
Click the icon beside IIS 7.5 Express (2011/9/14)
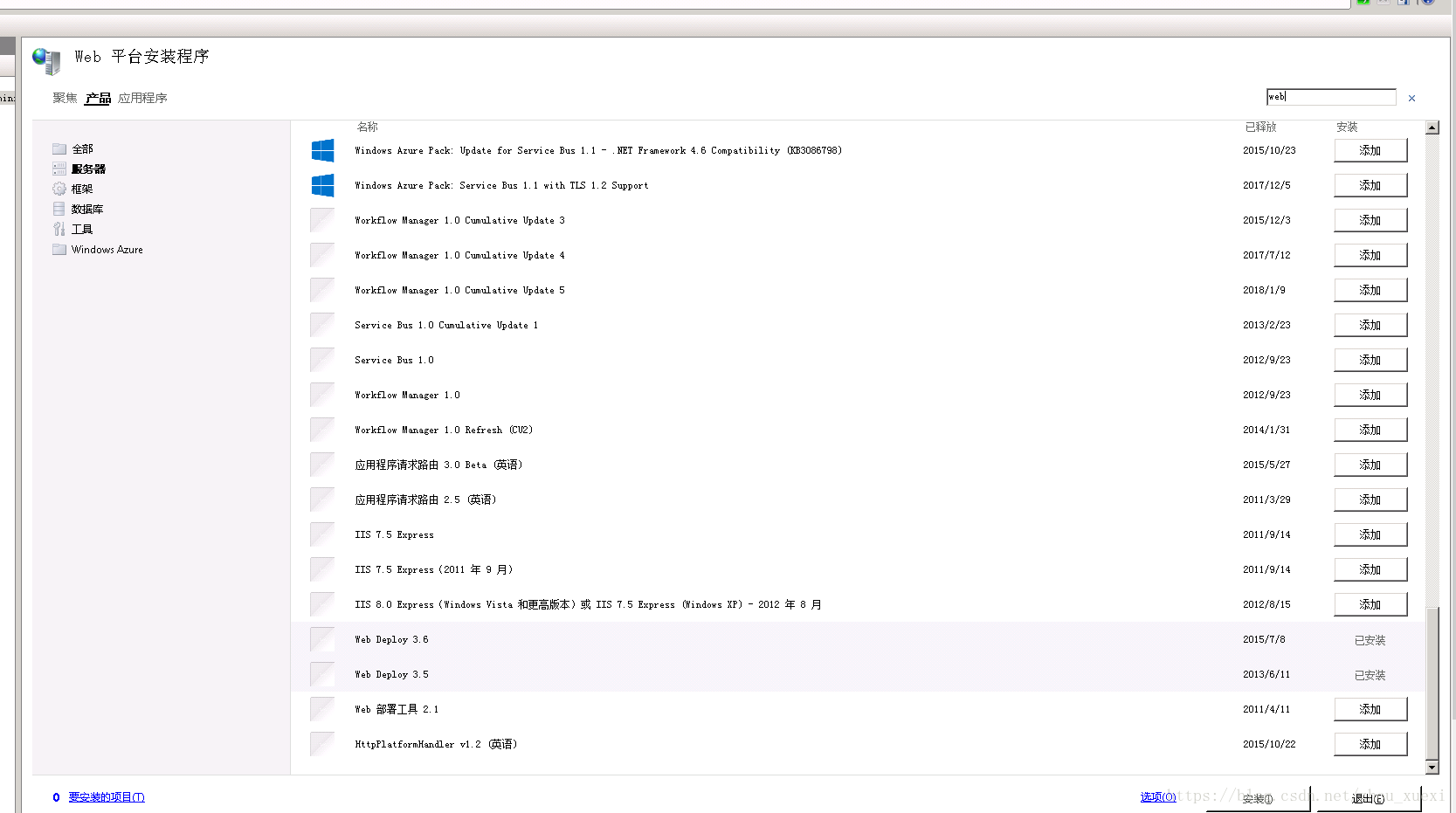(322, 534)
